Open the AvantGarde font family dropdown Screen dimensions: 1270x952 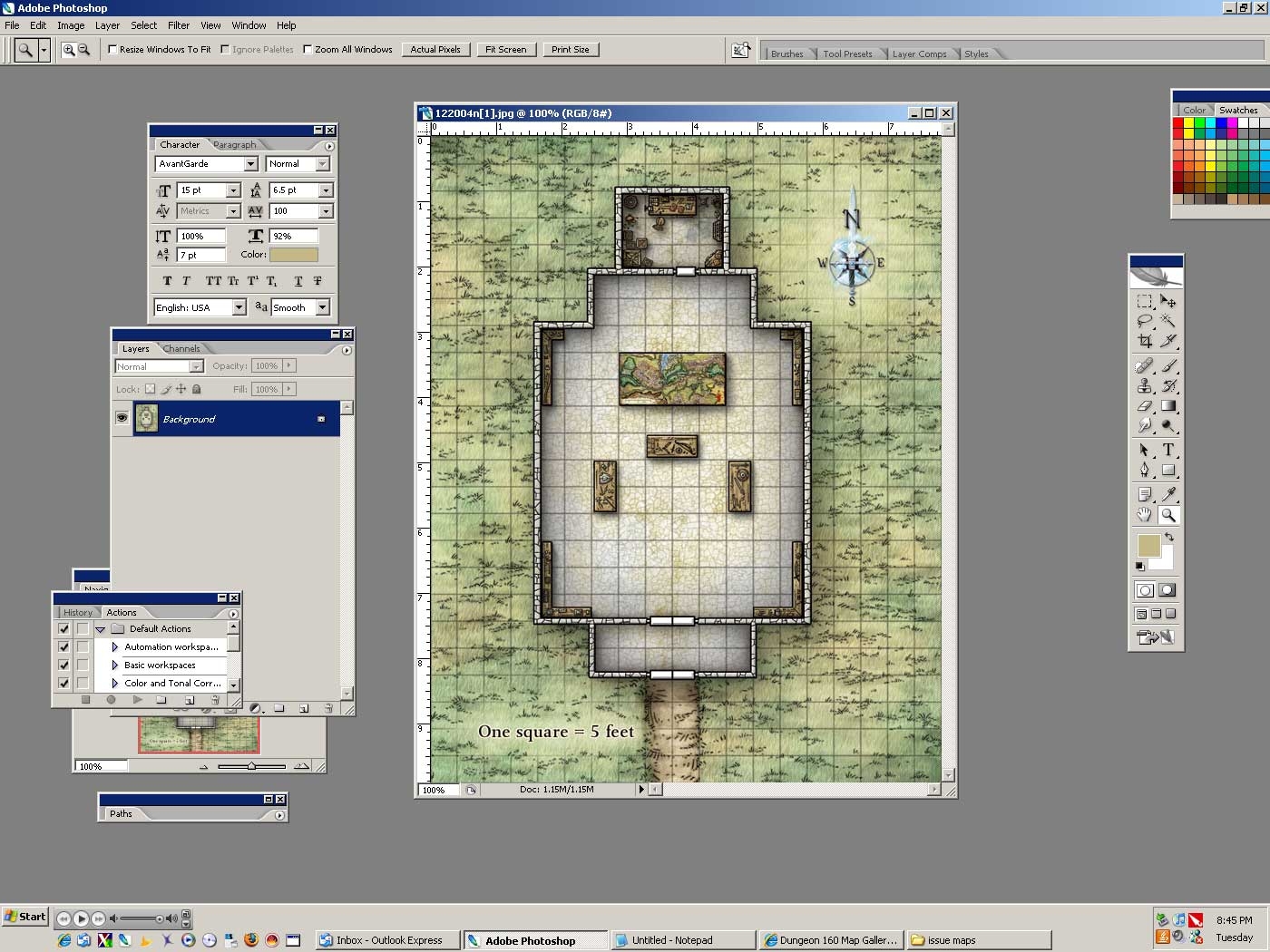click(x=251, y=164)
